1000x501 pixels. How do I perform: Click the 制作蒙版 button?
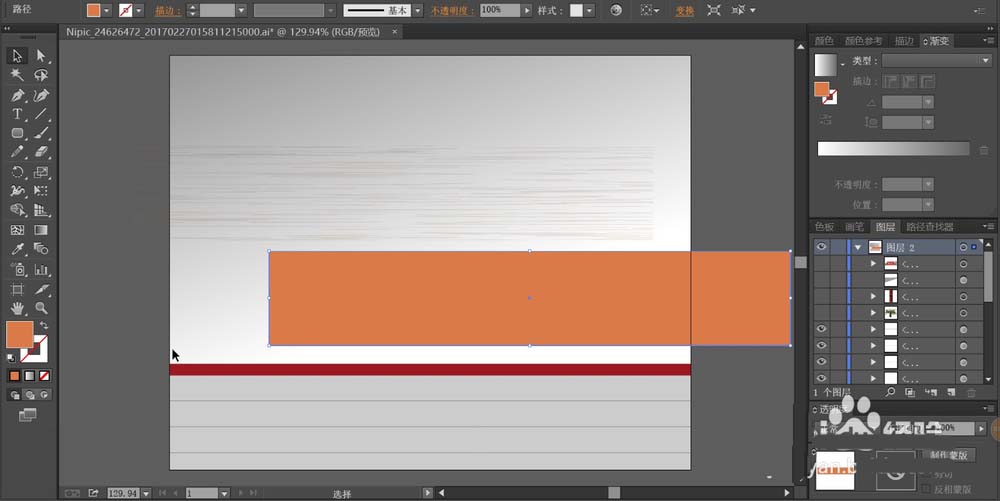tap(949, 454)
